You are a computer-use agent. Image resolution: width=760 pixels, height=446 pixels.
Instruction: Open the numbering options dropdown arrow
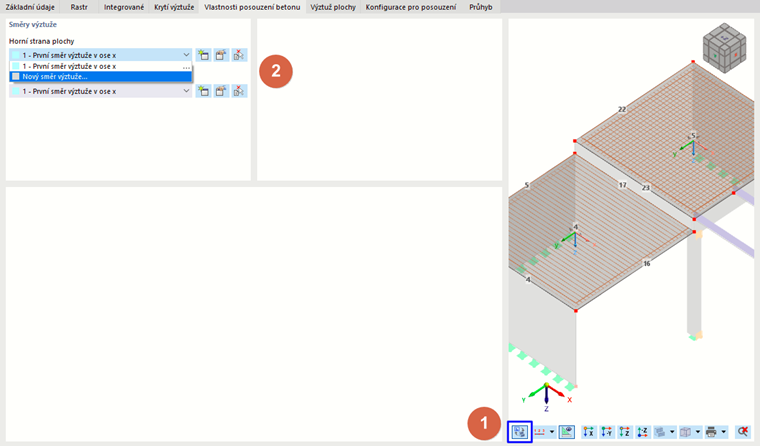click(552, 431)
